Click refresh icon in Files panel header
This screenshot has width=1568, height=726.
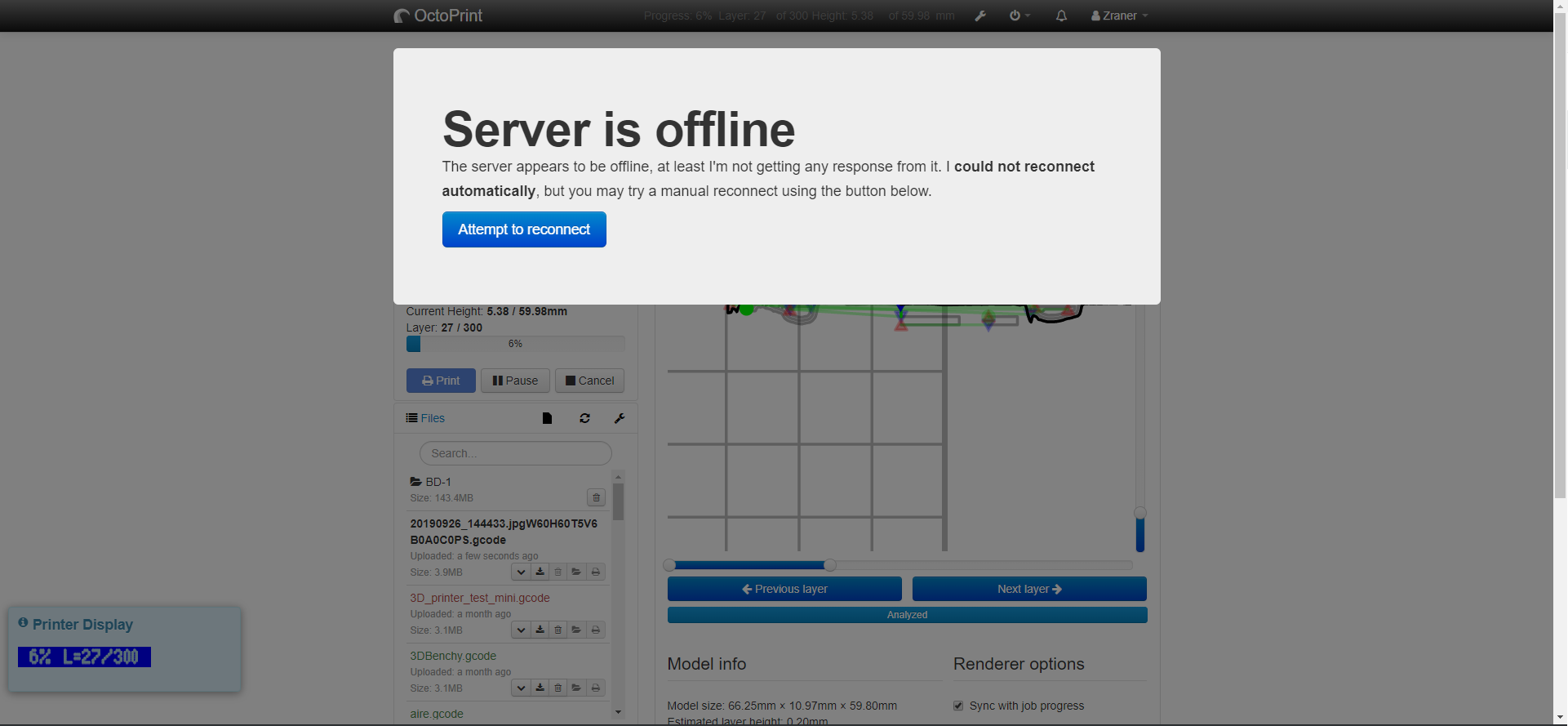584,418
